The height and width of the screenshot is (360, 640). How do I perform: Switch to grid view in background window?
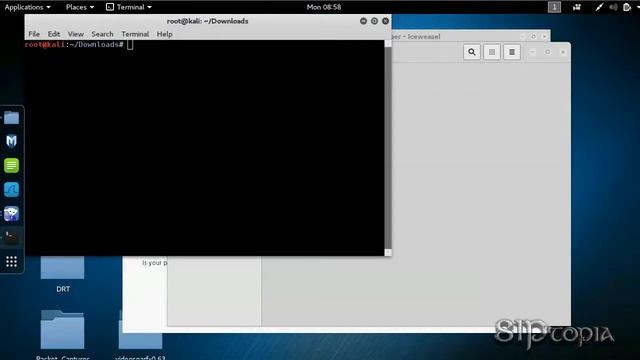click(492, 52)
